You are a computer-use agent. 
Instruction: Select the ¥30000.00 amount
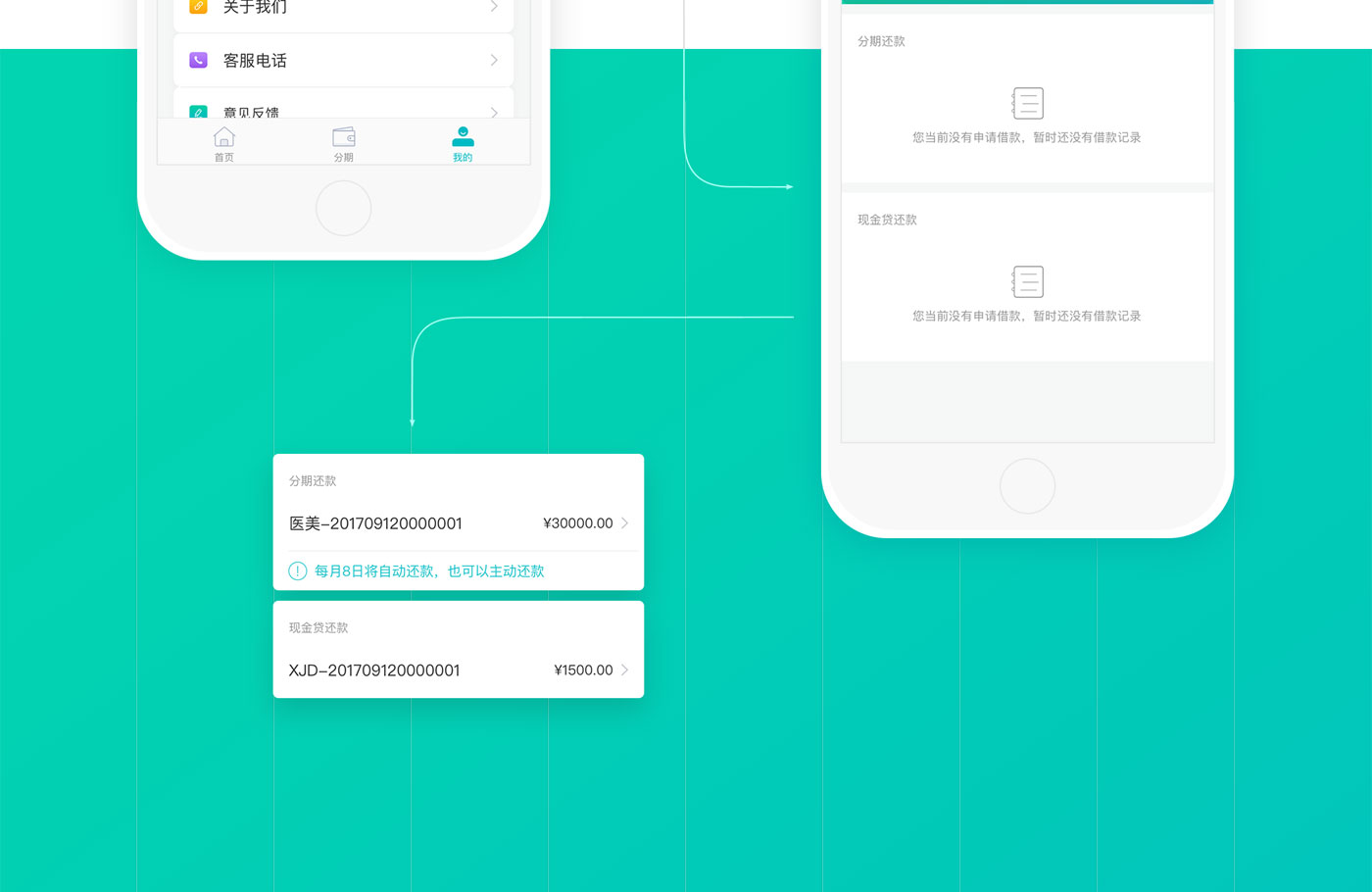point(577,523)
